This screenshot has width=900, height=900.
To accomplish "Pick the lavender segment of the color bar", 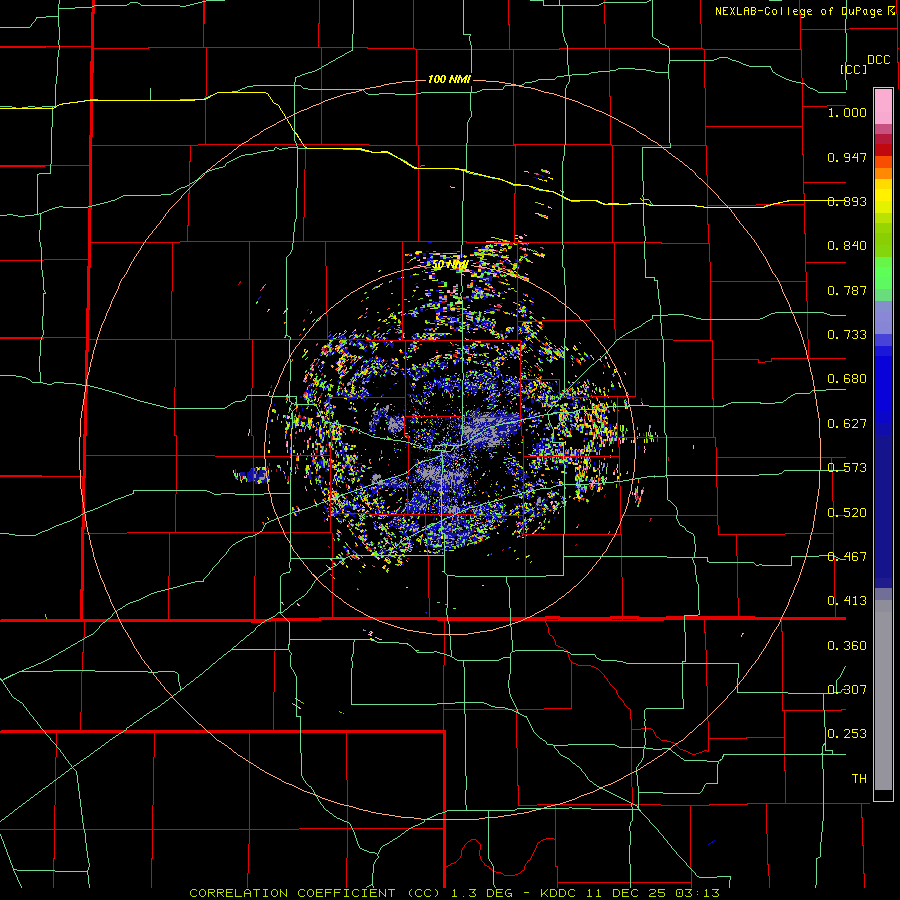I will pos(883,317).
